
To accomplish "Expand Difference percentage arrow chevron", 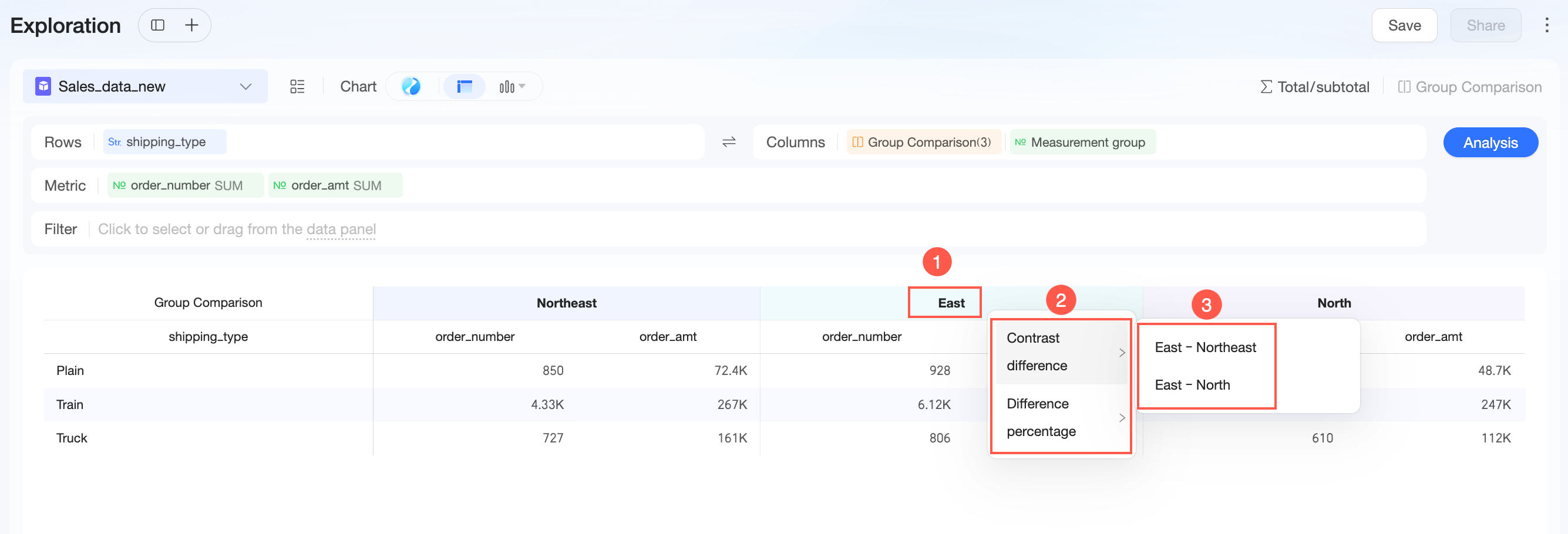I will point(1121,418).
